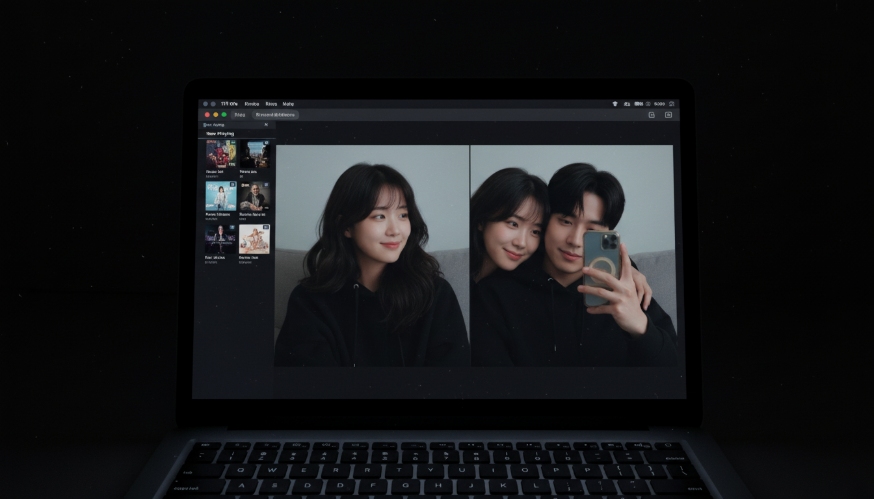
Task: Click the rightmost icon in the window toolbar
Action: [x=668, y=115]
